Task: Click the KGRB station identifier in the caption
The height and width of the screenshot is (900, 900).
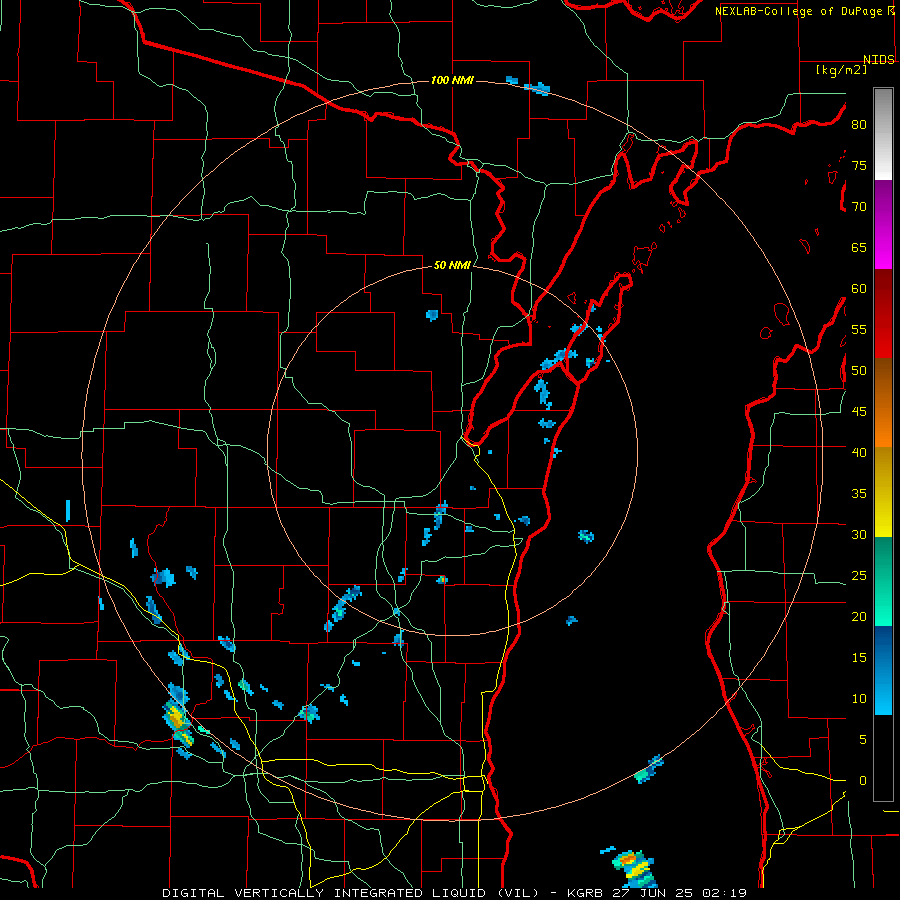Action: point(584,893)
